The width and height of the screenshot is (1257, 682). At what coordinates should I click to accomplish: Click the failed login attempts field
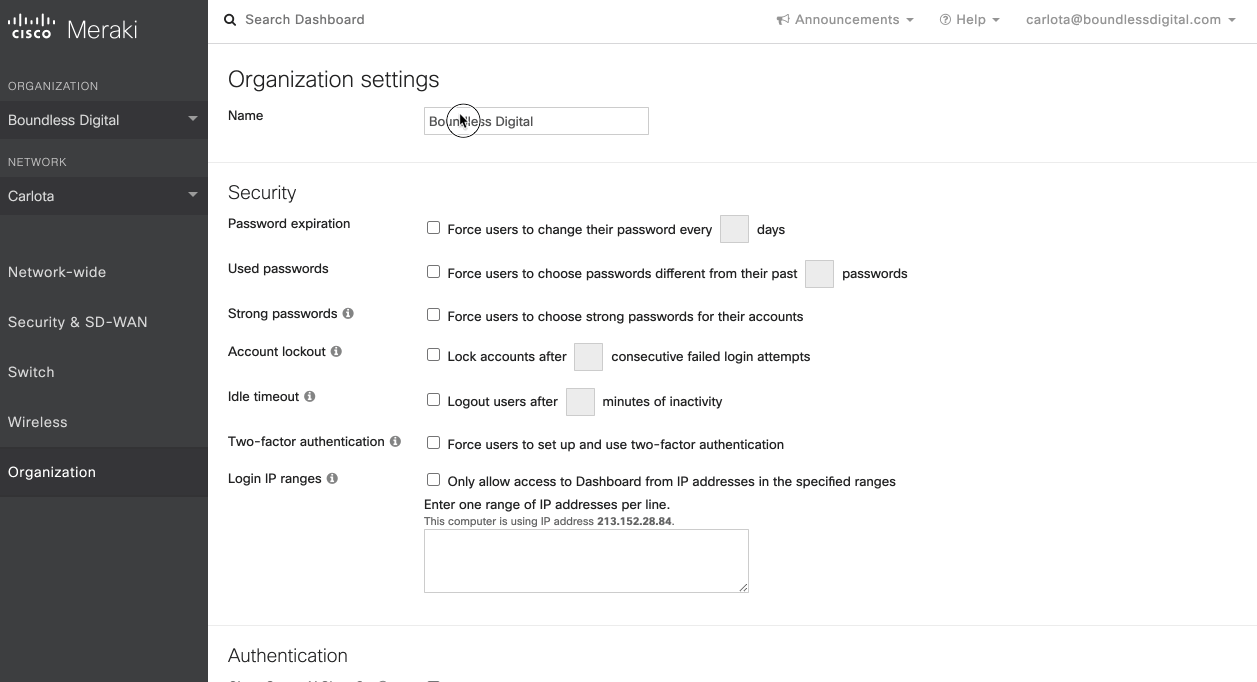coord(588,356)
